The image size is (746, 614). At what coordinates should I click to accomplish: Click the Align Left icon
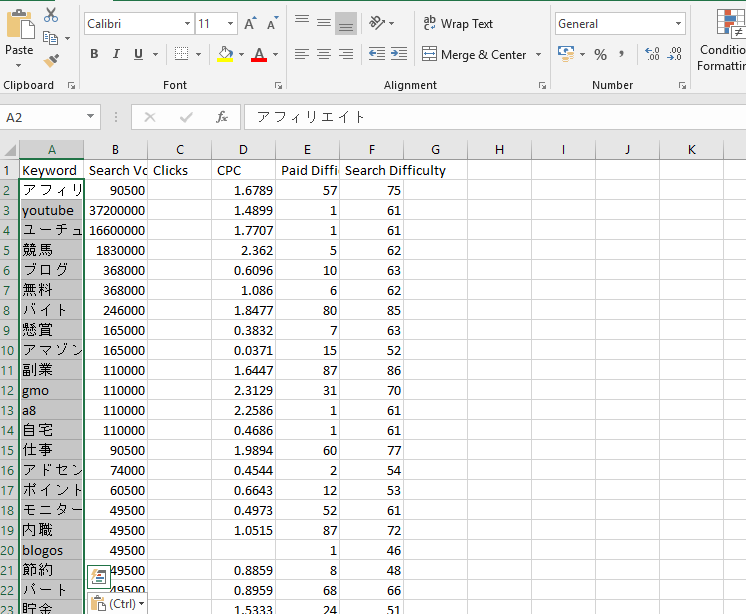(302, 54)
